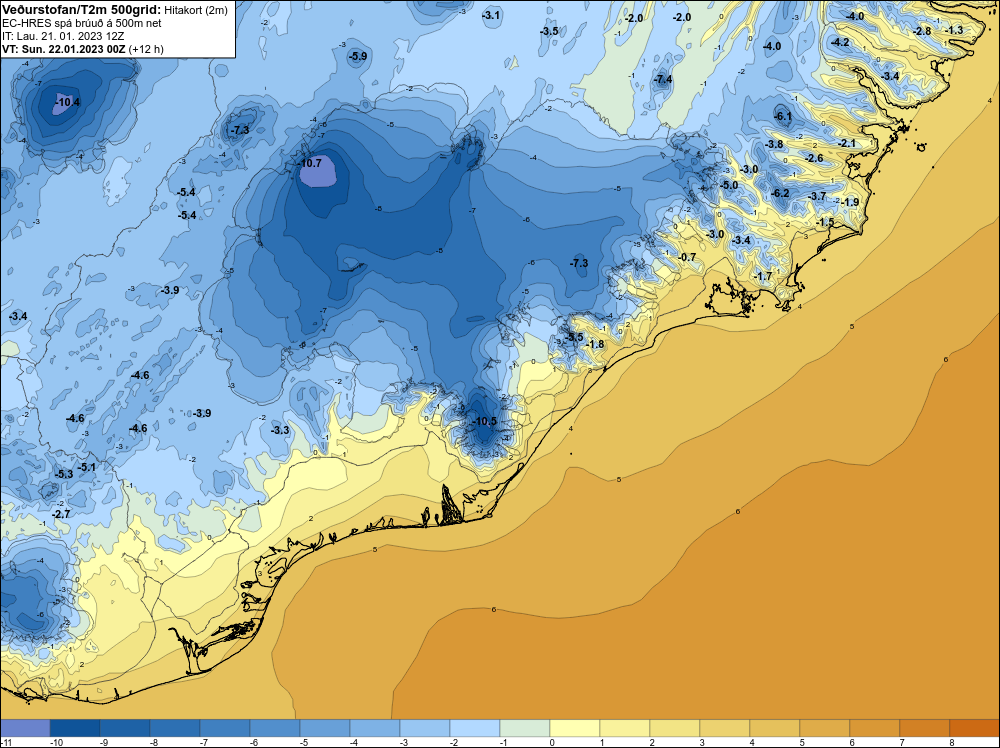This screenshot has width=1000, height=748.
Task: Click the -1.3 temperature value
Action: point(954,30)
